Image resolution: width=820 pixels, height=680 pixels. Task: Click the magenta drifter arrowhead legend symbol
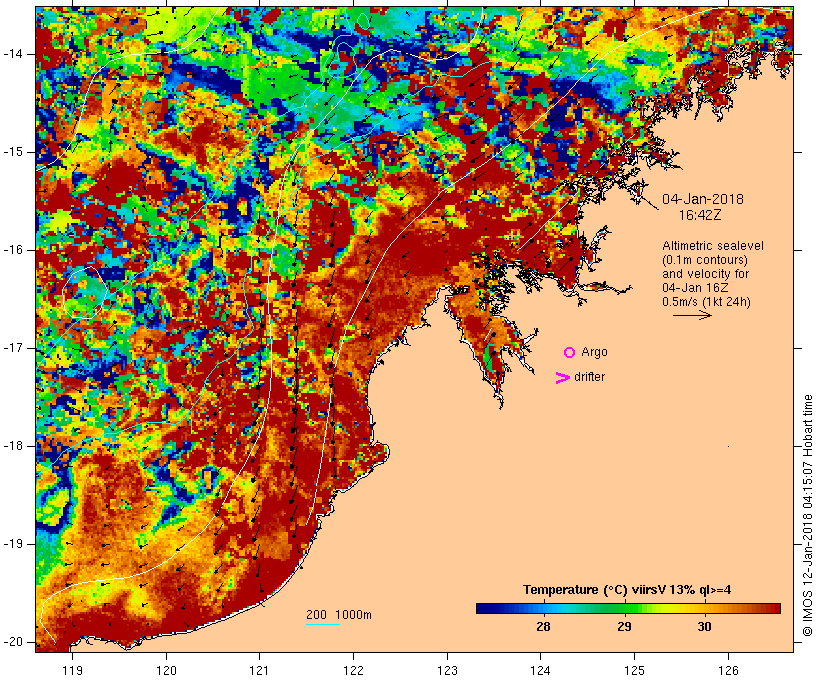tap(563, 378)
